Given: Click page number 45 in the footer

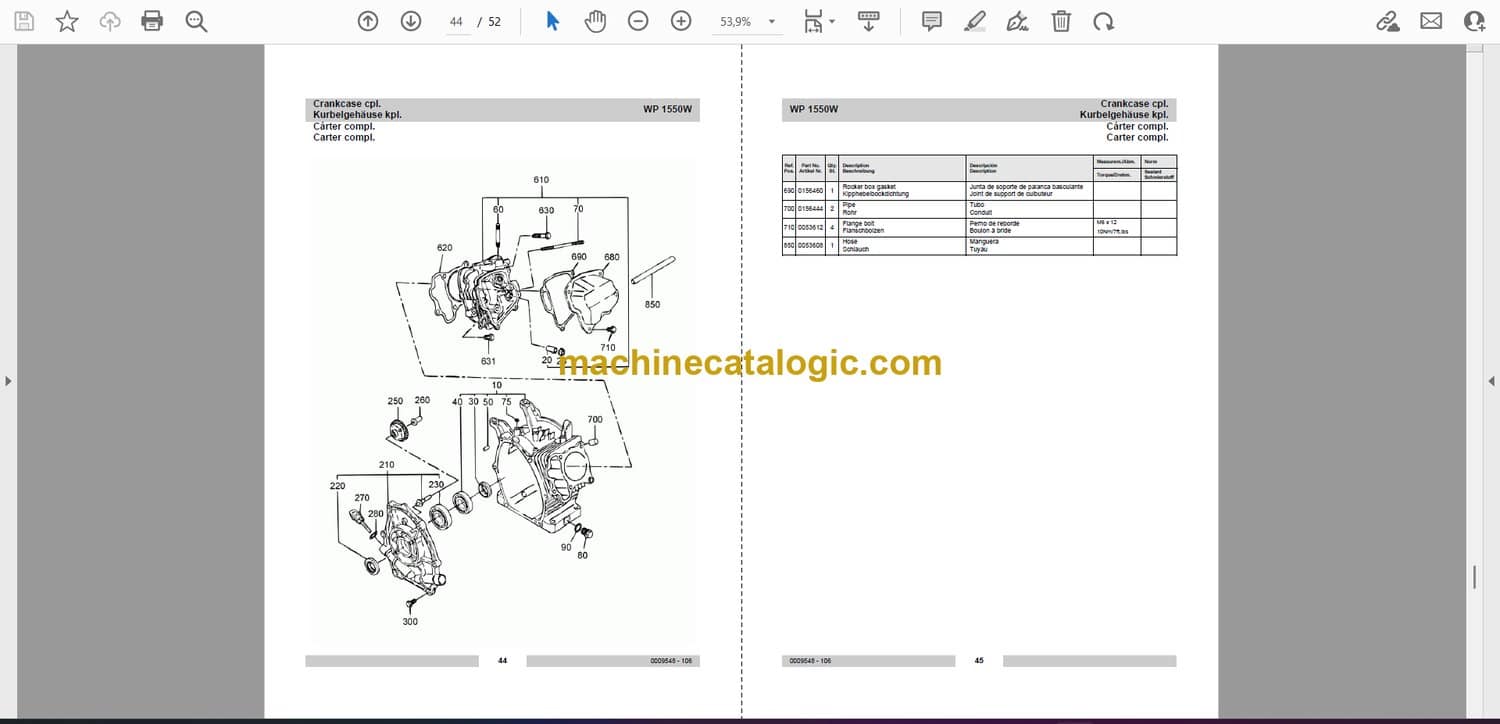Looking at the screenshot, I should point(979,661).
